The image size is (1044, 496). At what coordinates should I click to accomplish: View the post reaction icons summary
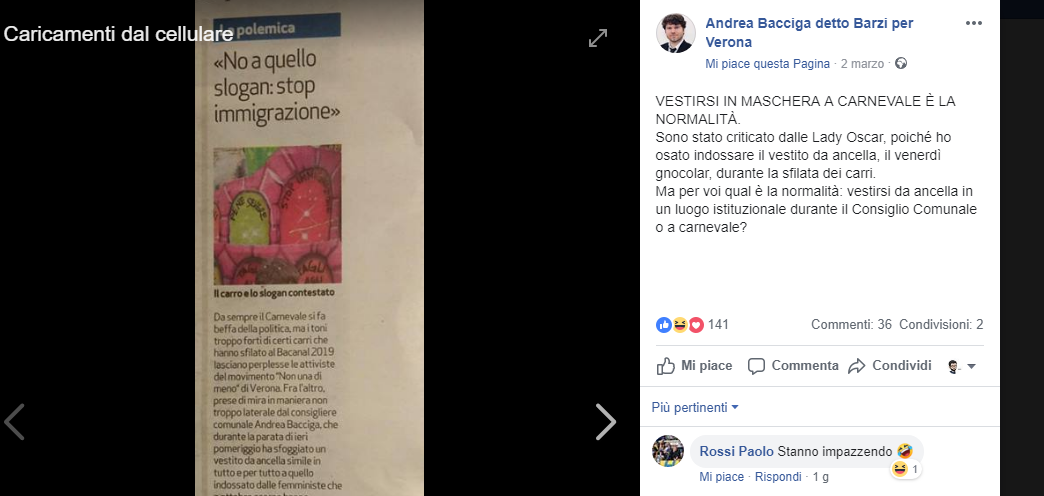click(680, 325)
